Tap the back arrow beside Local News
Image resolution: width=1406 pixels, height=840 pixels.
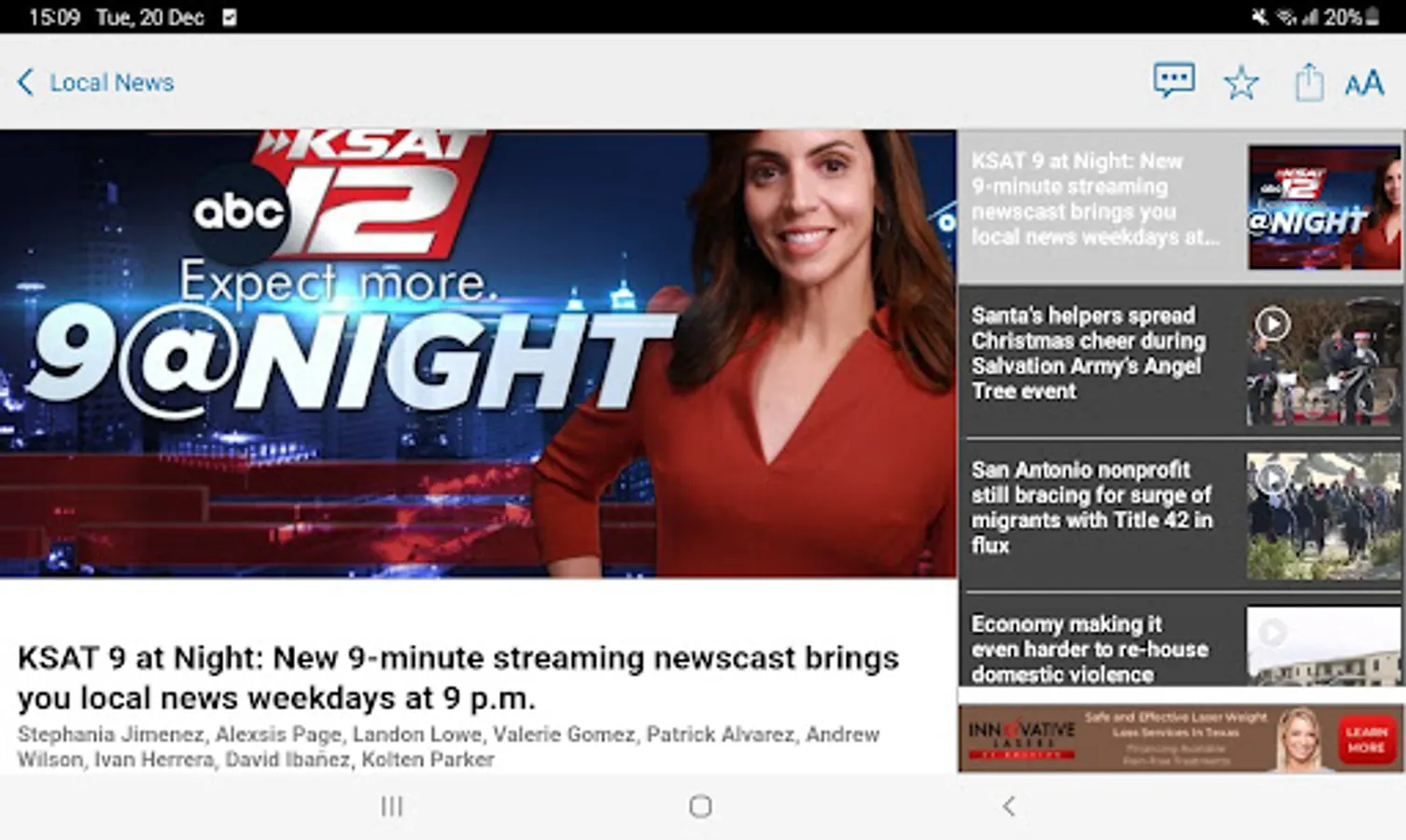pos(25,83)
